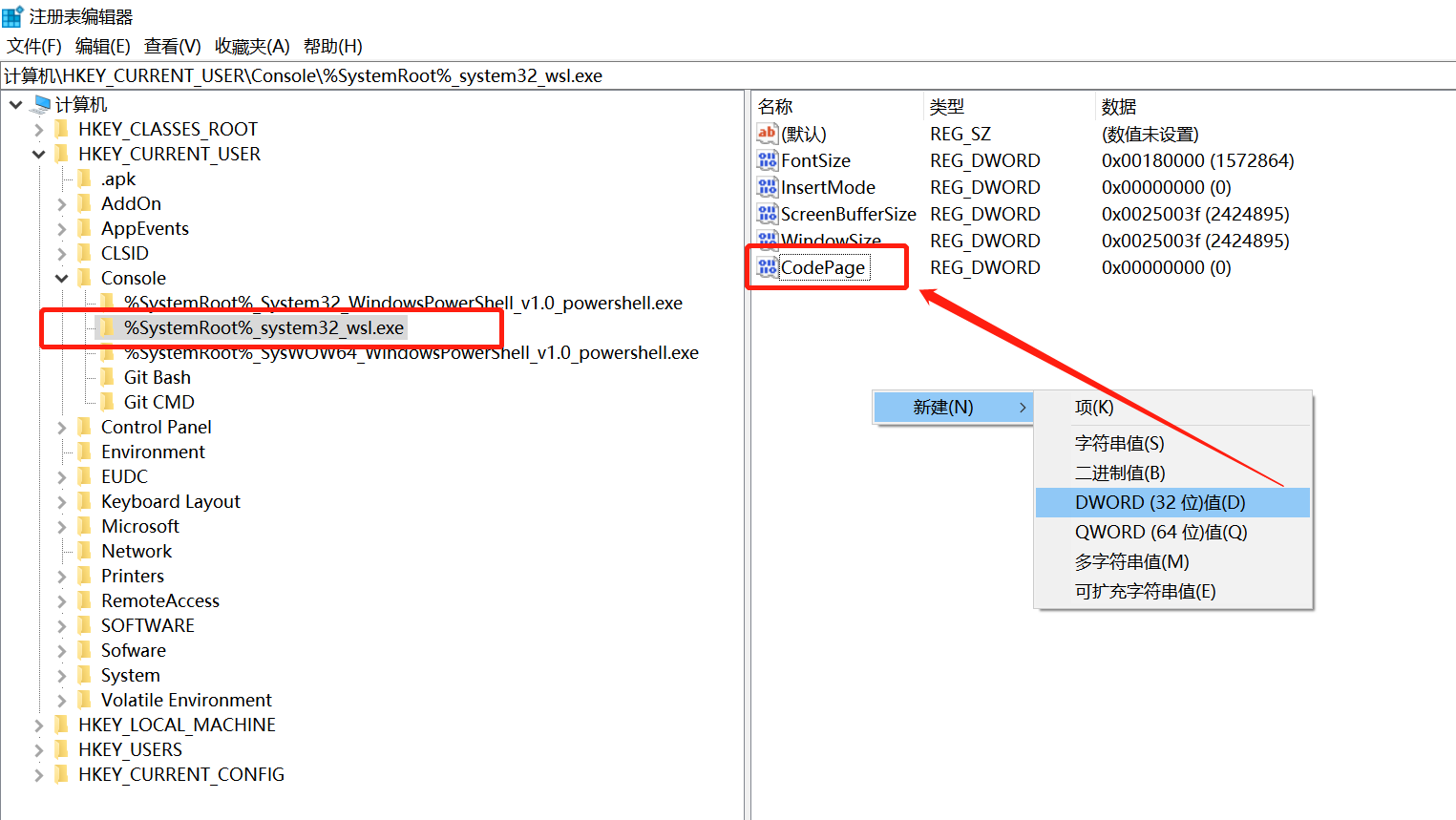Expand the HKEY_USERS hive
Image resolution: width=1456 pixels, height=820 pixels.
(x=39, y=749)
